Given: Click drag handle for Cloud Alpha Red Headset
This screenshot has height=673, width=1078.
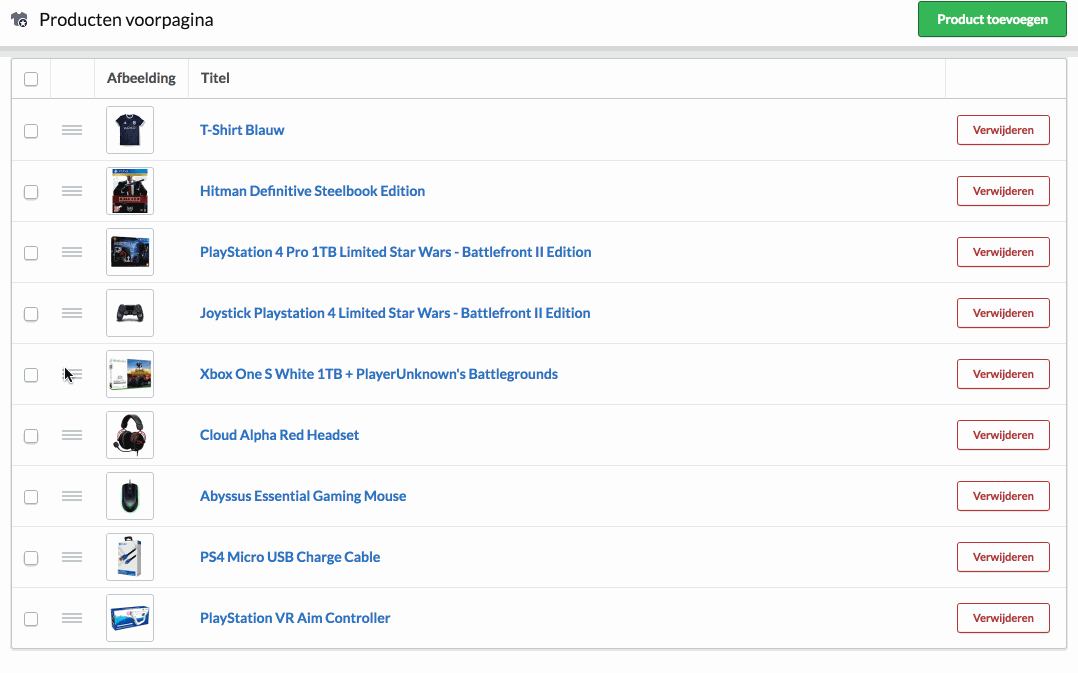Looking at the screenshot, I should tap(72, 435).
